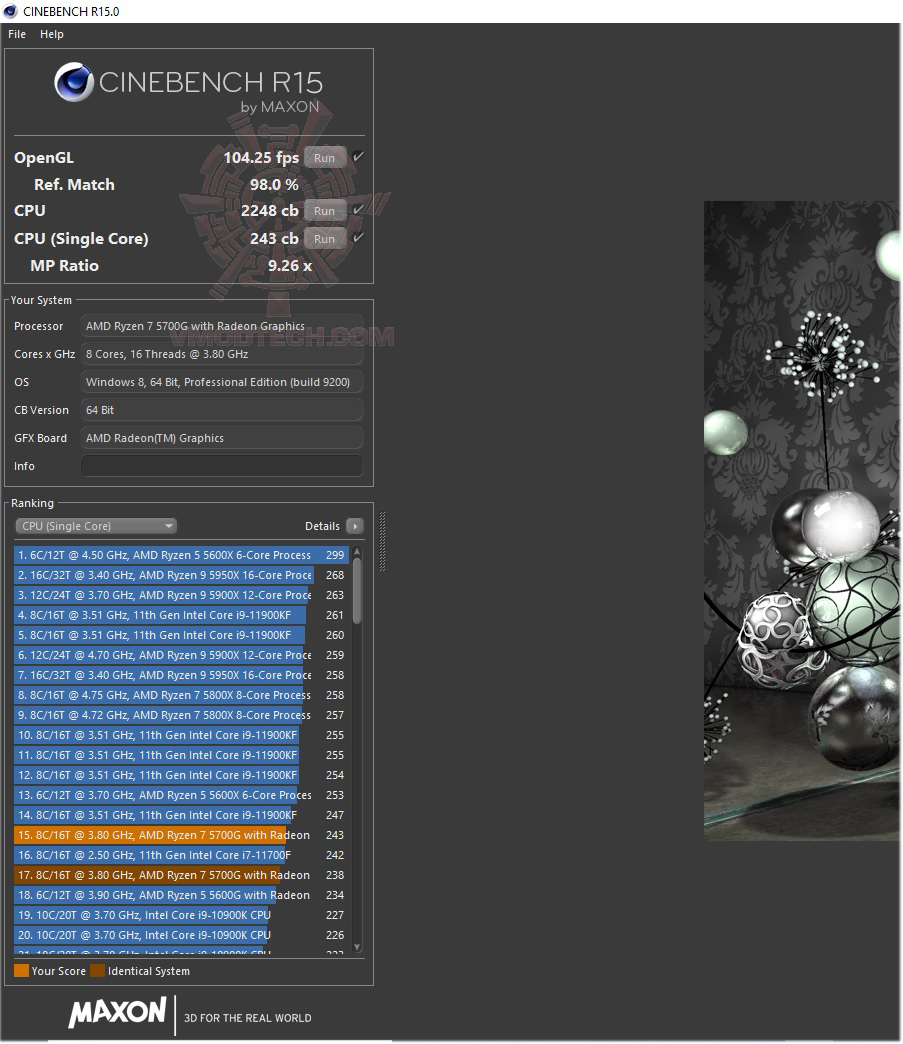Image resolution: width=903 pixels, height=1044 pixels.
Task: Select rank 15 Ryzen 7 5700G your score
Action: tap(181, 835)
